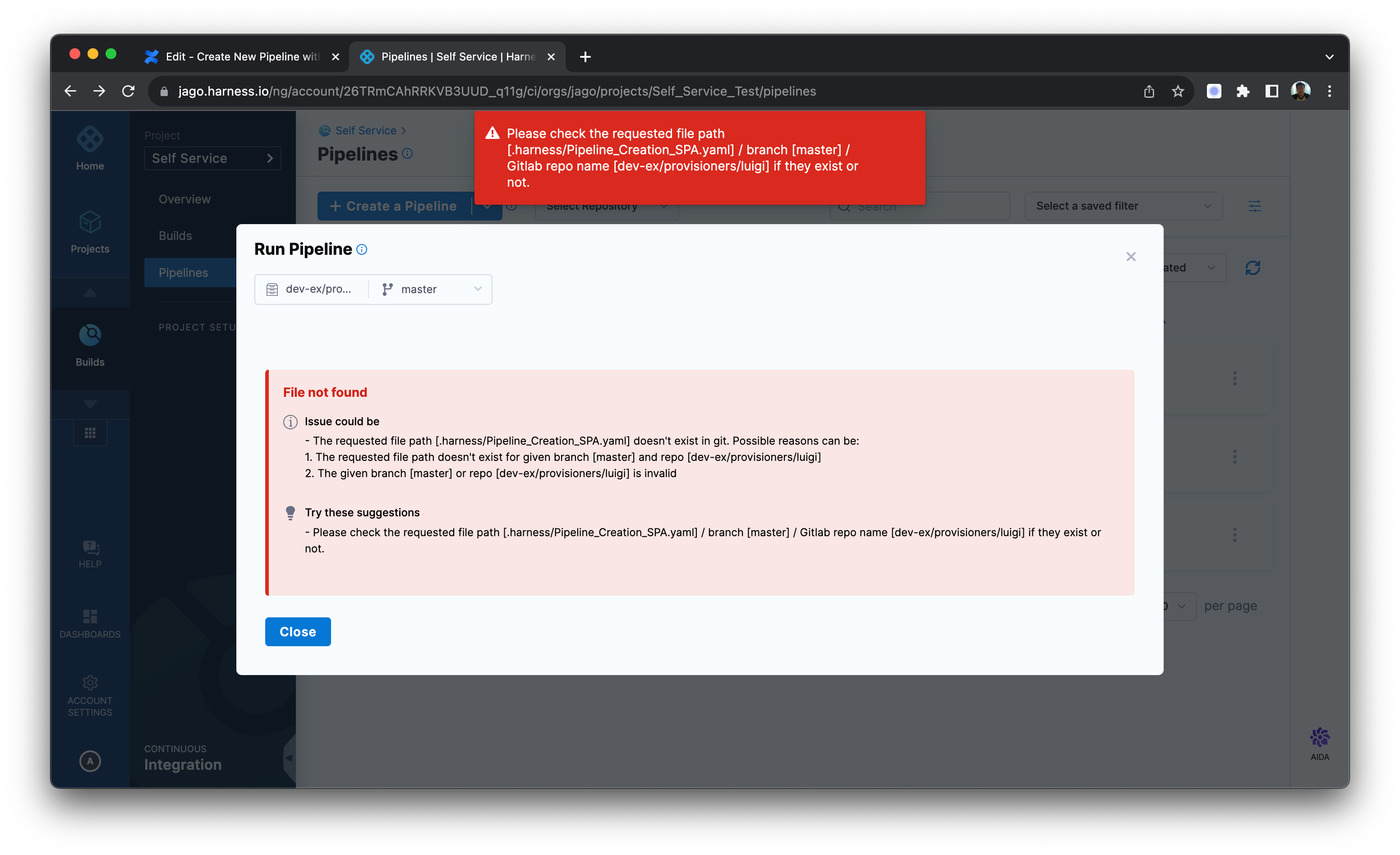
Task: Click the info icon next to Run Pipeline
Action: (x=361, y=249)
